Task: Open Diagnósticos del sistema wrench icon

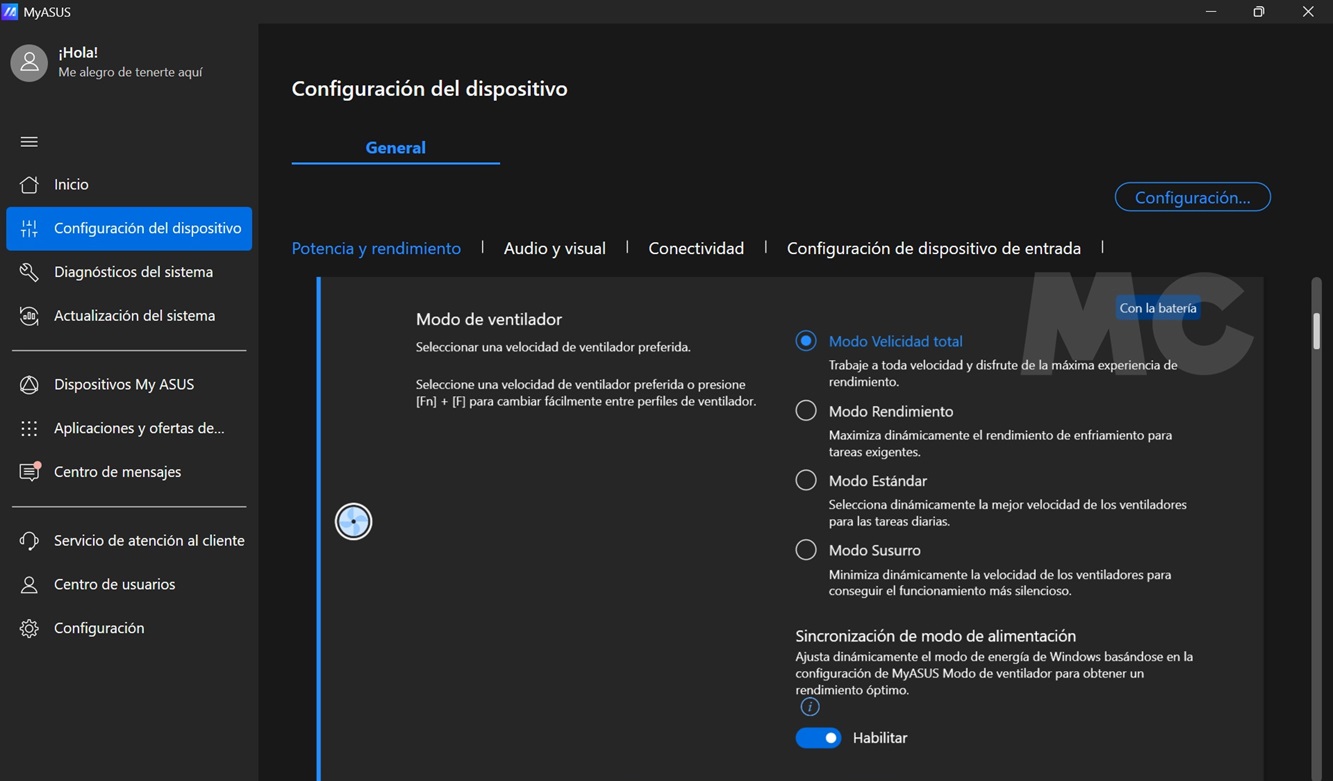Action: (29, 272)
